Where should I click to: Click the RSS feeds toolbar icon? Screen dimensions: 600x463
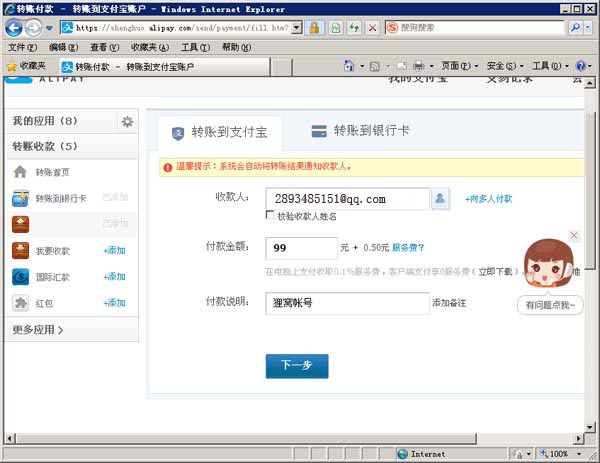[375, 67]
